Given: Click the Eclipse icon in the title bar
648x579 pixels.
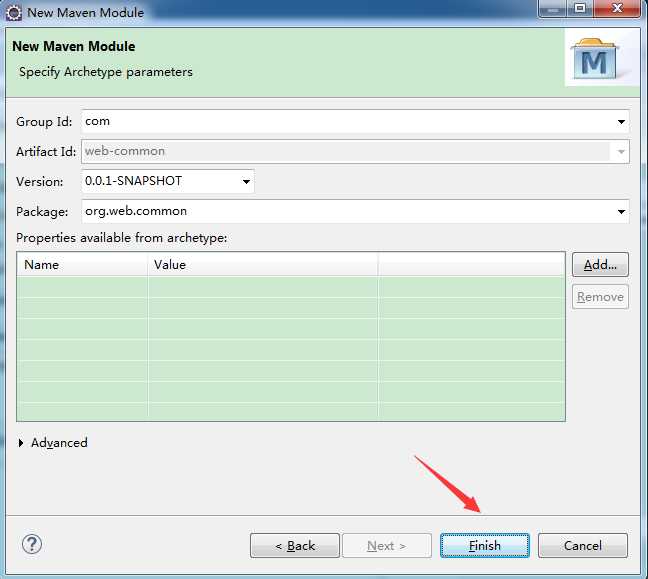Looking at the screenshot, I should pos(14,12).
